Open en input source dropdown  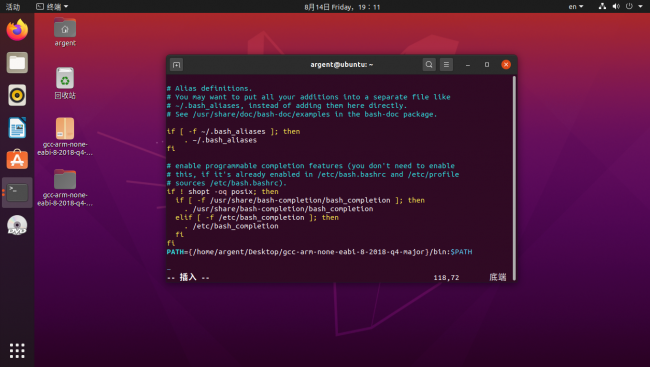click(x=575, y=7)
